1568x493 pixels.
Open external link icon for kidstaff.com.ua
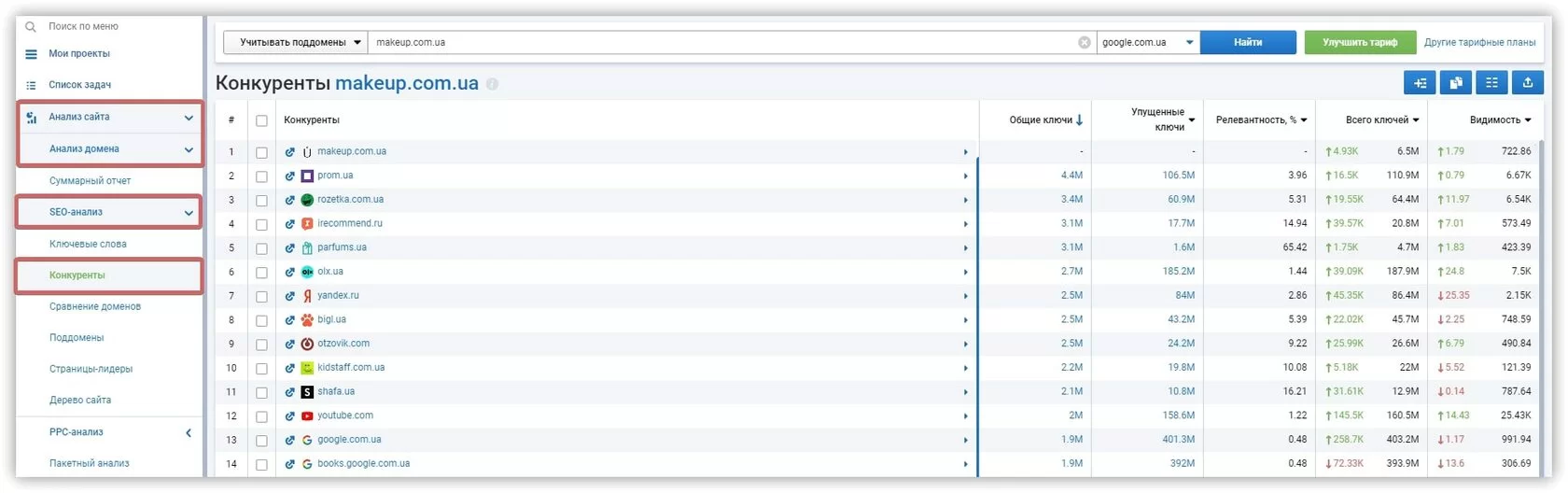[x=290, y=368]
